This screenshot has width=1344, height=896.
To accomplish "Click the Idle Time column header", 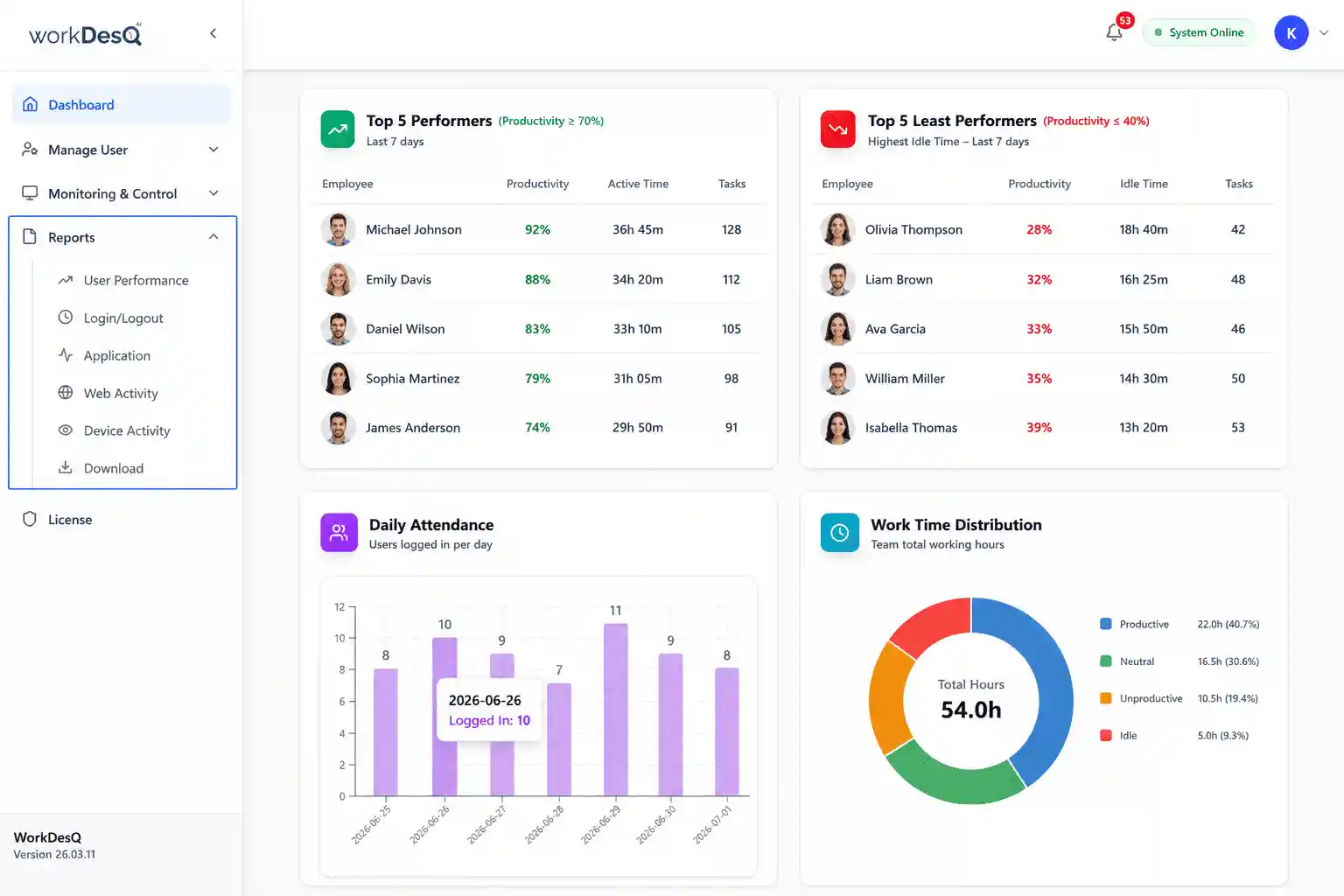I will coord(1144,184).
